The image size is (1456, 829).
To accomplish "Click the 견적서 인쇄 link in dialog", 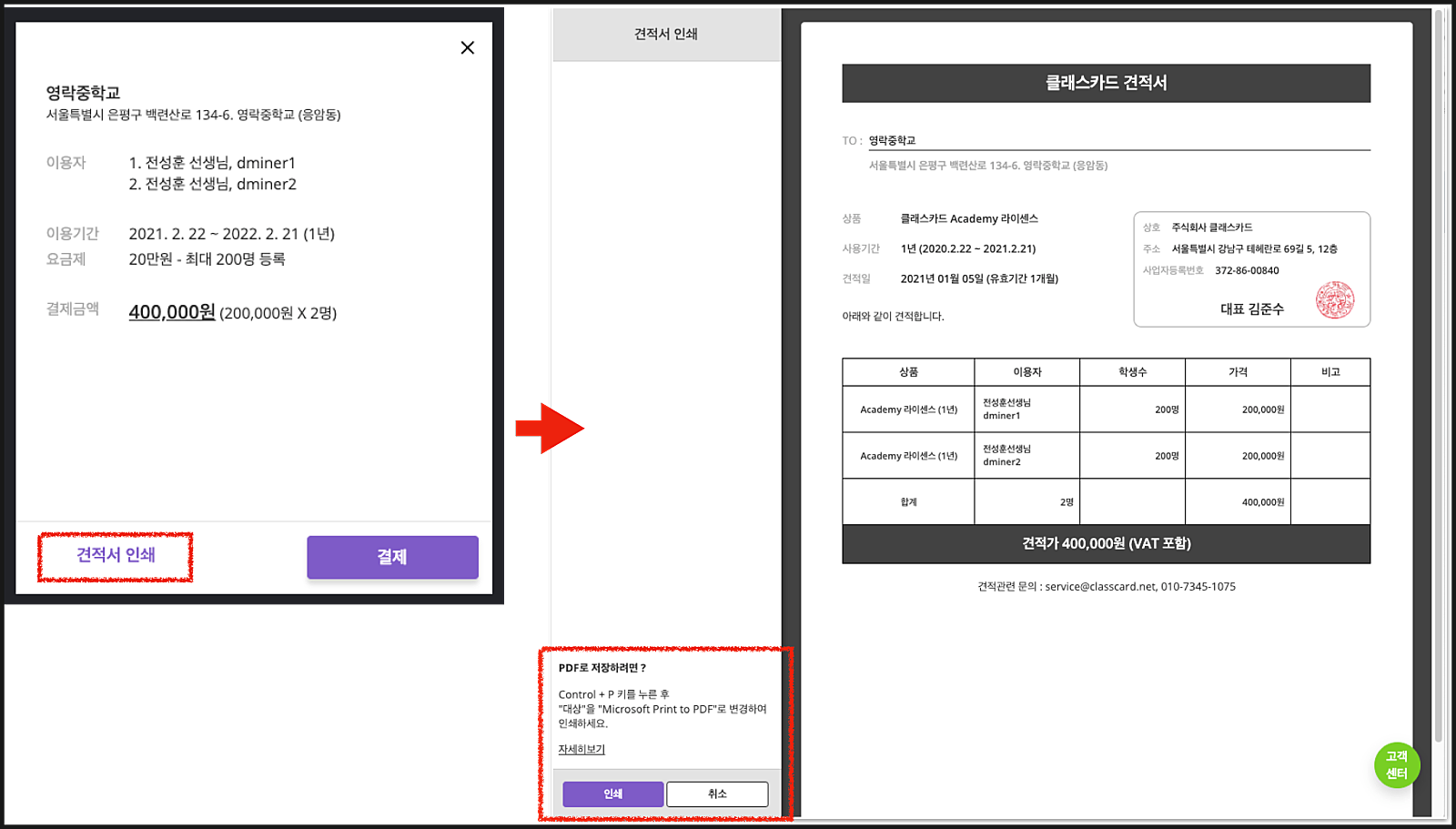I will (116, 555).
